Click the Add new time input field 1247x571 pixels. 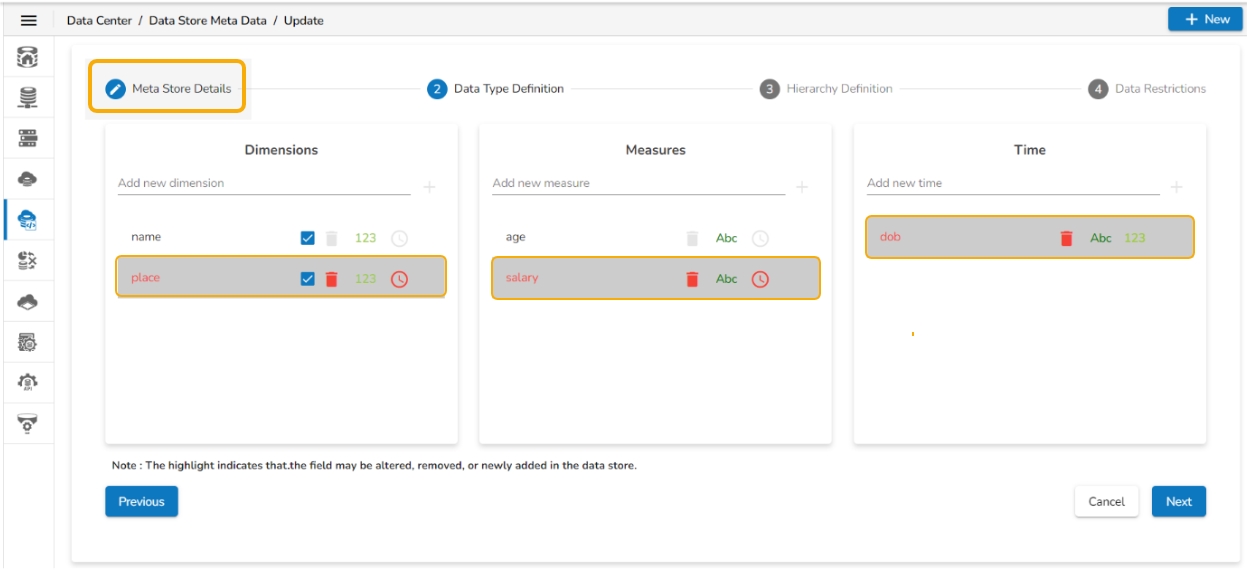(1012, 184)
